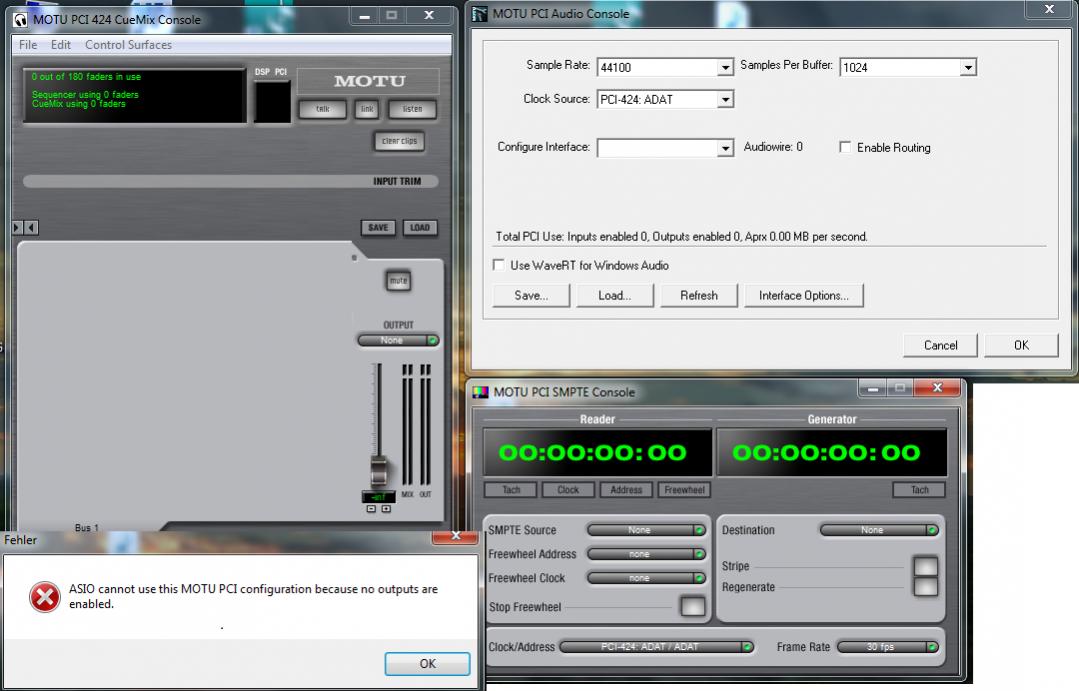This screenshot has height=691, width=1079.
Task: Save the CueMix mix configuration
Action: (x=378, y=228)
